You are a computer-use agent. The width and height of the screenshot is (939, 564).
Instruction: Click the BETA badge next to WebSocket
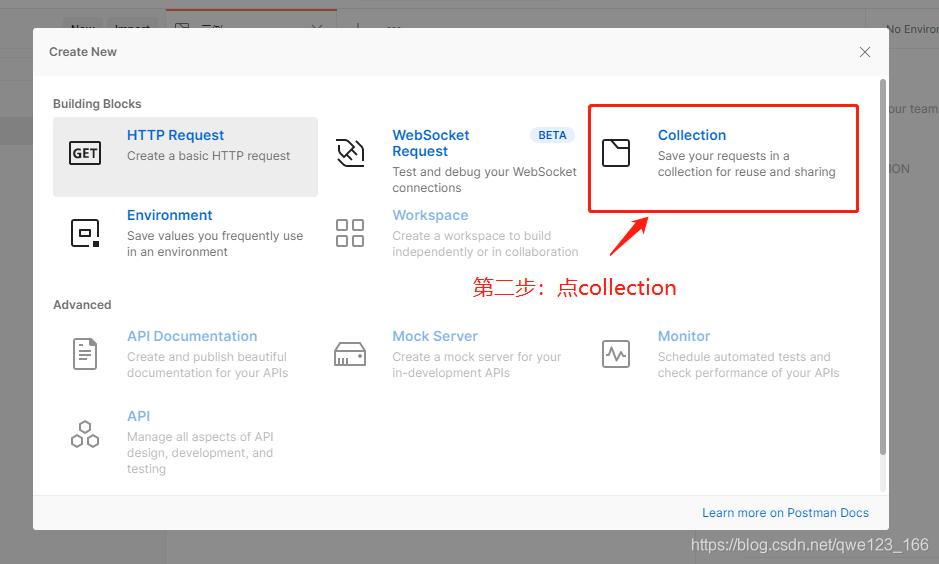(552, 135)
